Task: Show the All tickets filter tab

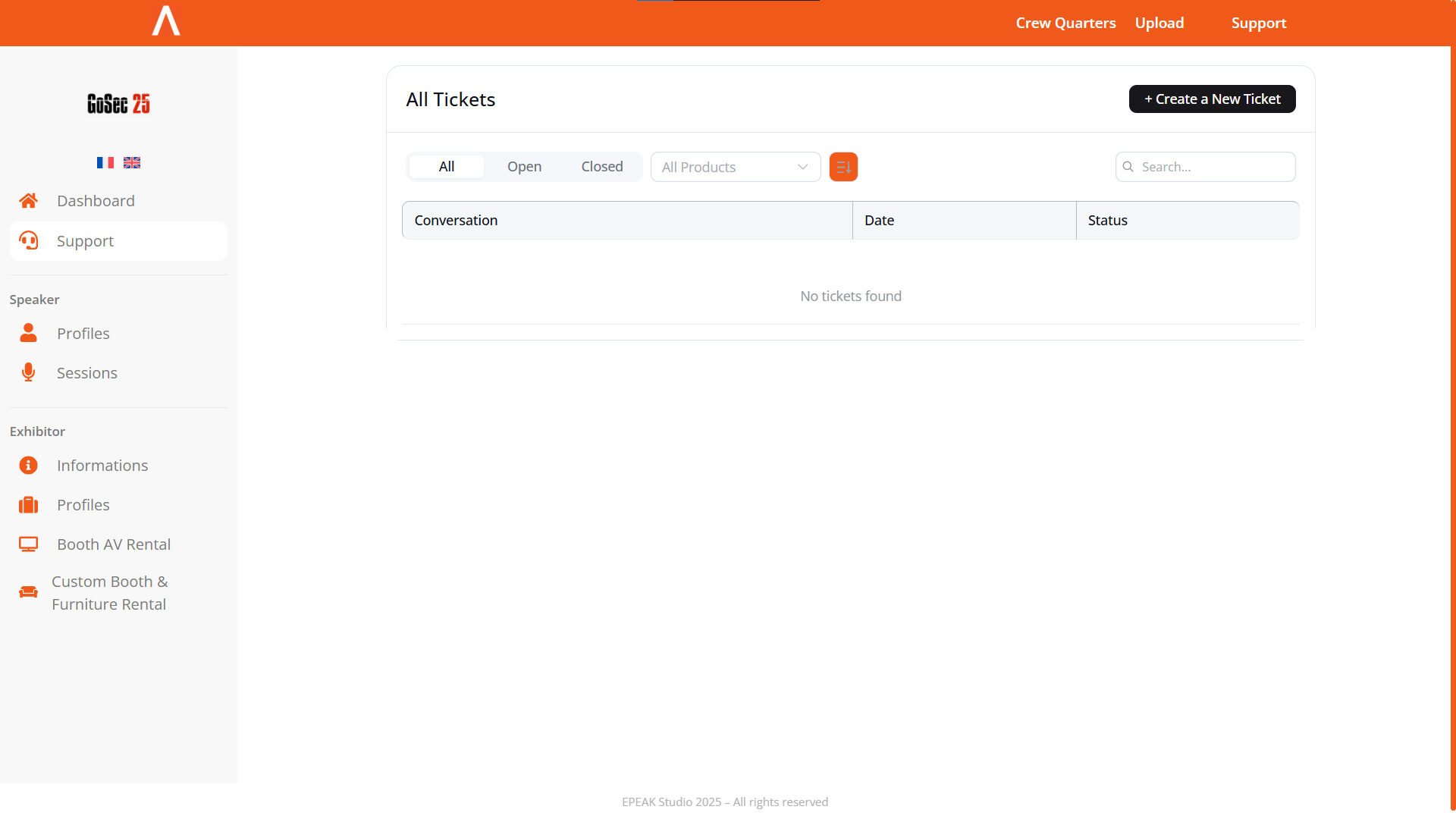Action: point(447,167)
